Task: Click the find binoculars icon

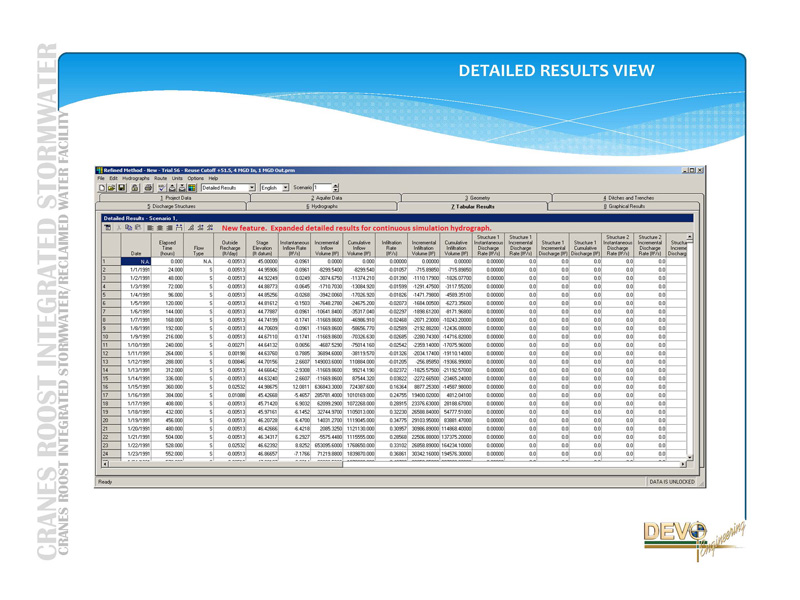Action: (178, 228)
